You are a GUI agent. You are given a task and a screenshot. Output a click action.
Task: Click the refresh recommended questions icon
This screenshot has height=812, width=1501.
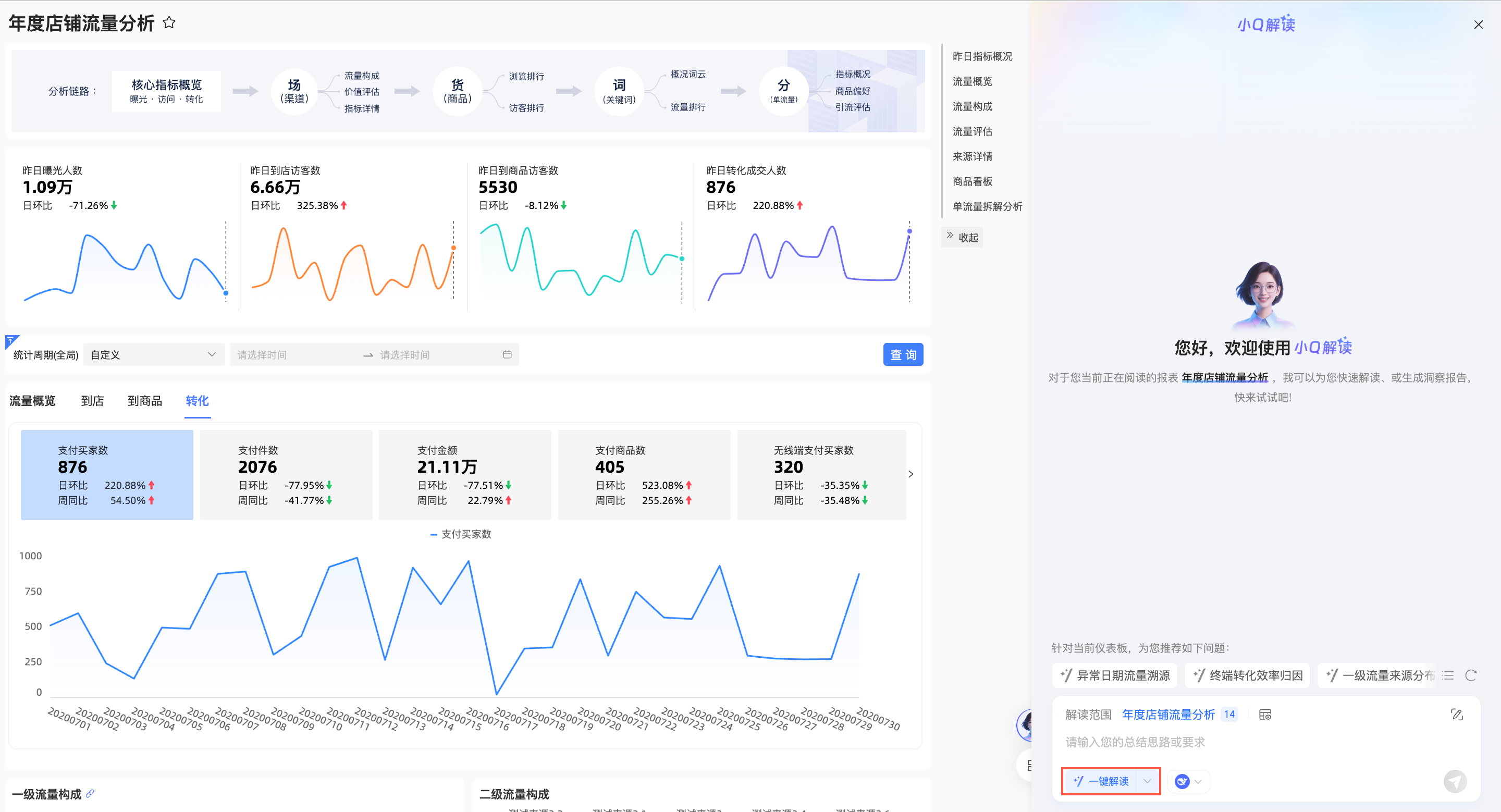tap(1471, 675)
